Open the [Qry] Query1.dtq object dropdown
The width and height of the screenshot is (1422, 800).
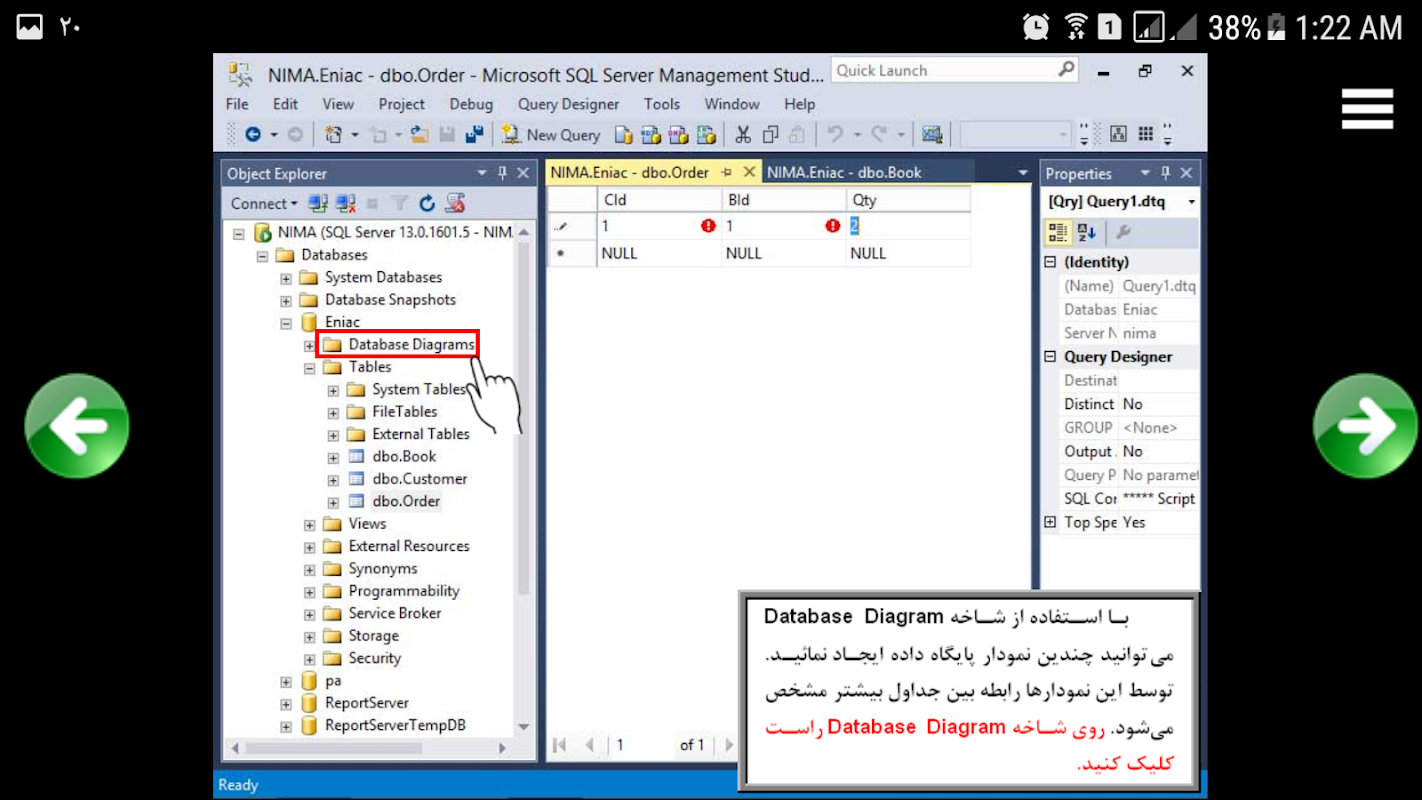tap(1191, 202)
